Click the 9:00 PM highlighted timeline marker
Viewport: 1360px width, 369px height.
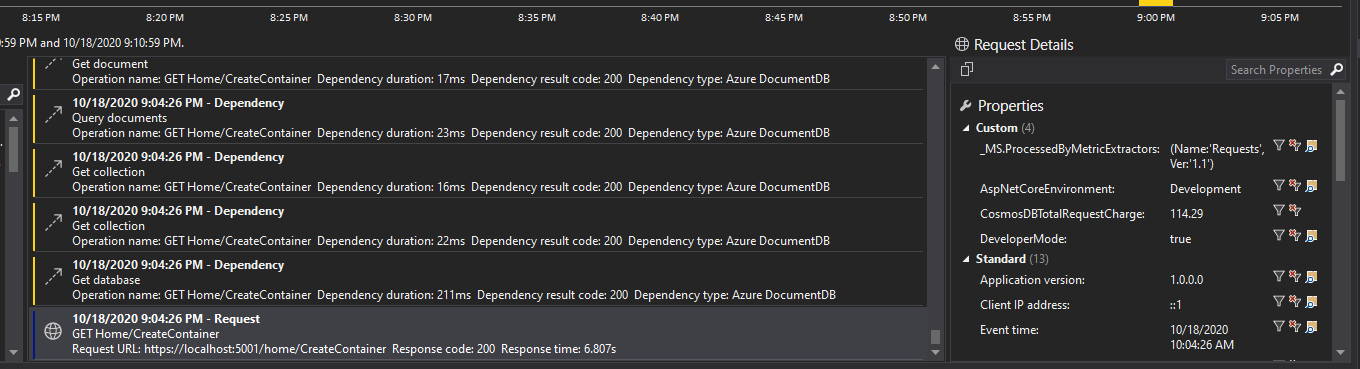(1156, 3)
